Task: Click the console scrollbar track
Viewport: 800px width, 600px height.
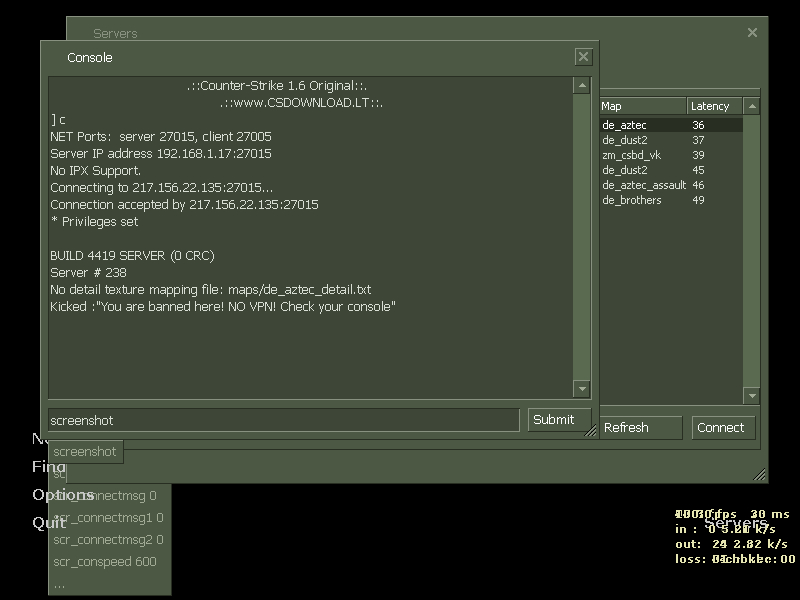Action: [582, 237]
